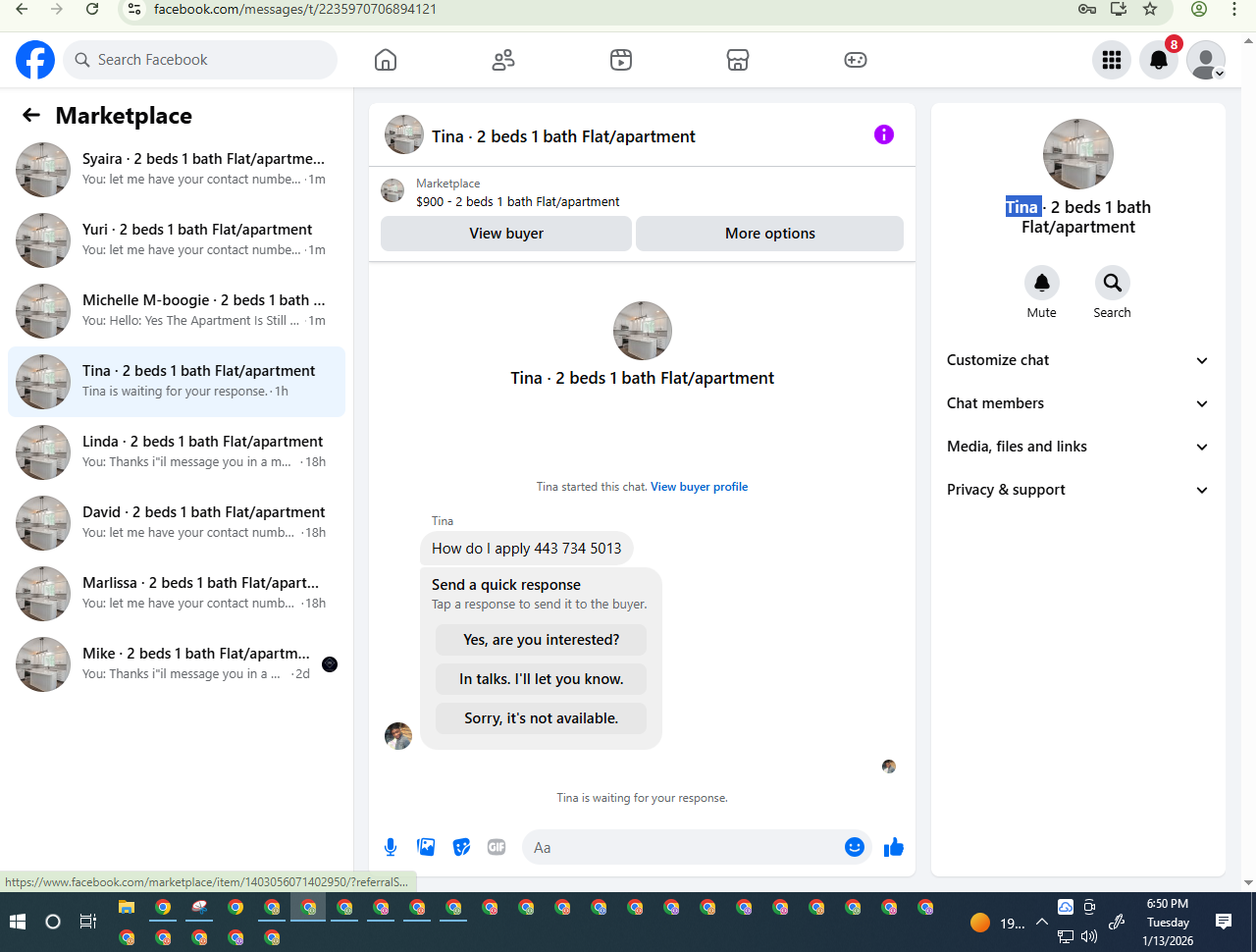The image size is (1256, 952).
Task: Show hidden system tray icons chevron
Action: [x=1041, y=922]
